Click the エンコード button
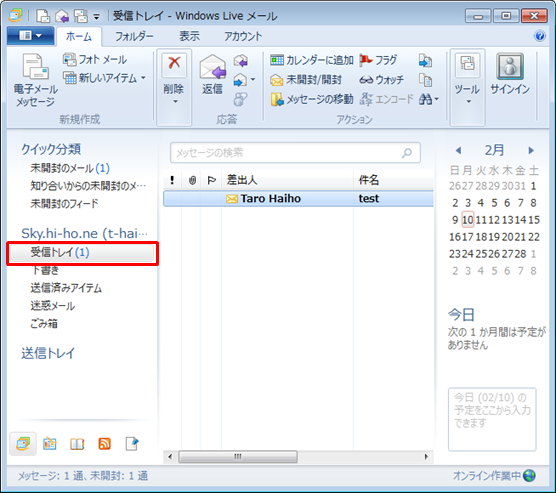This screenshot has height=493, width=556. point(386,99)
